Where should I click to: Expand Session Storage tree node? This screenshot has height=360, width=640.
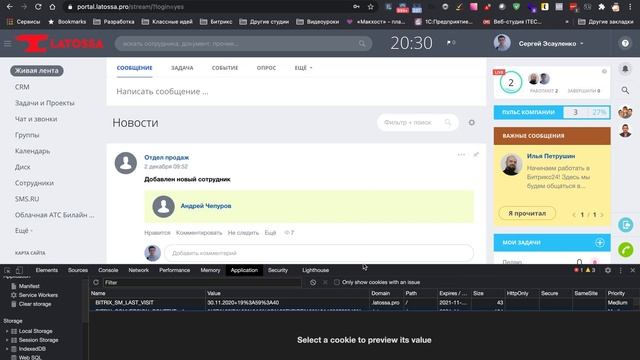pyautogui.click(x=7, y=340)
